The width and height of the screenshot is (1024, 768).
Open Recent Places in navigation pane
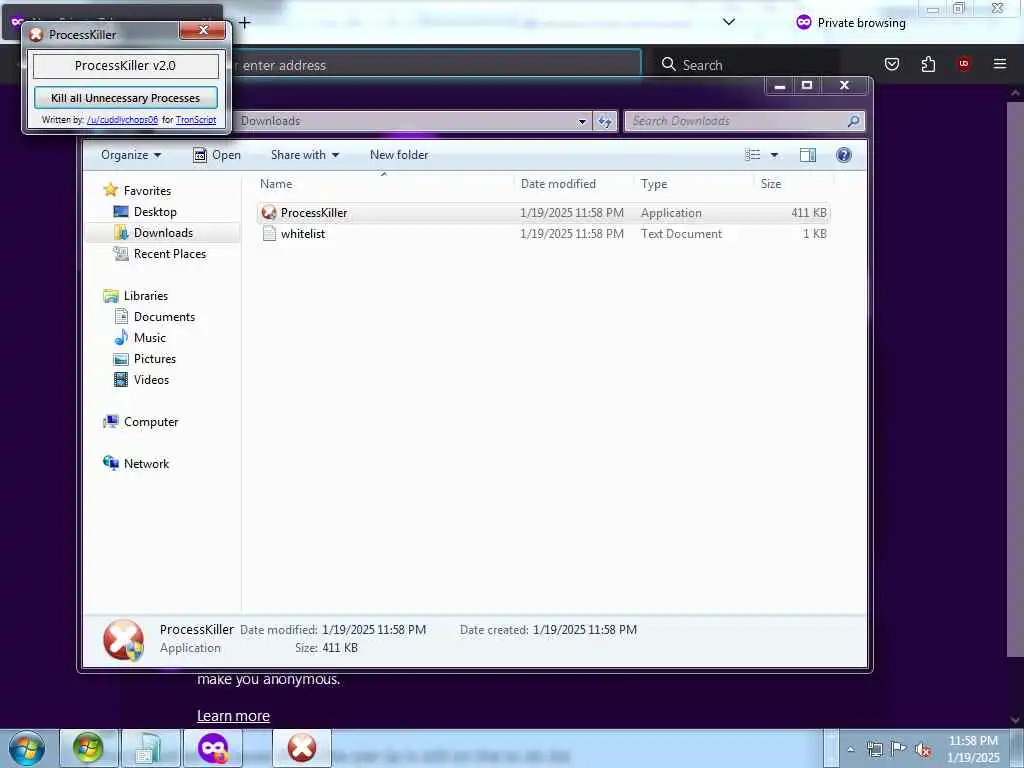click(x=170, y=254)
